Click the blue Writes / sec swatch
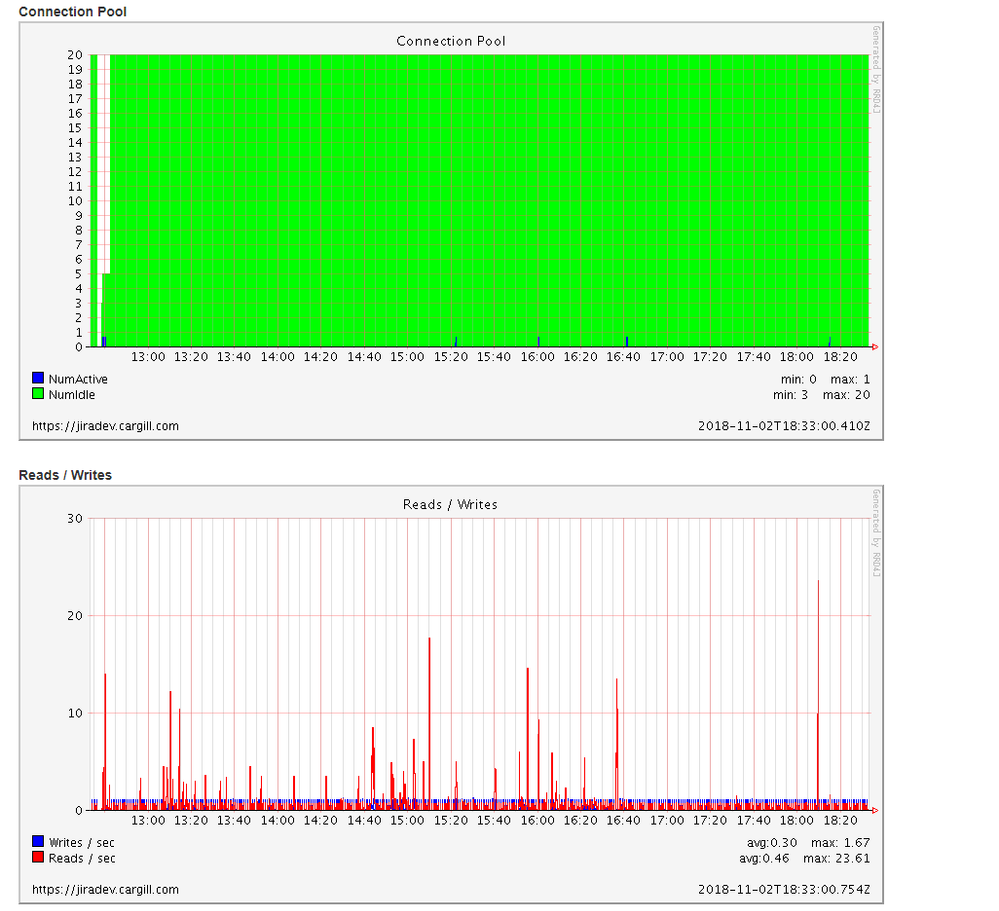The height and width of the screenshot is (911, 999). [38, 842]
